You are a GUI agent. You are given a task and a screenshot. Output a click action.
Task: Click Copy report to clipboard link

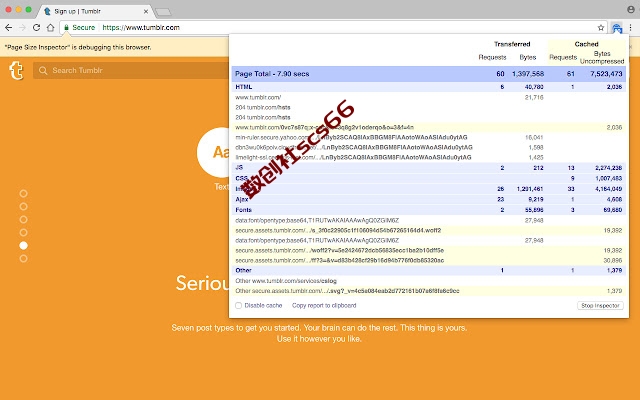324,305
